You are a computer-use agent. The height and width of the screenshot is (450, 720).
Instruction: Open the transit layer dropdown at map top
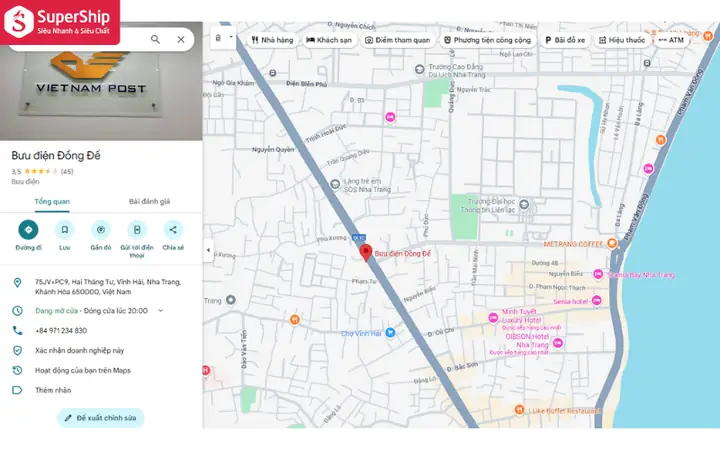point(224,37)
